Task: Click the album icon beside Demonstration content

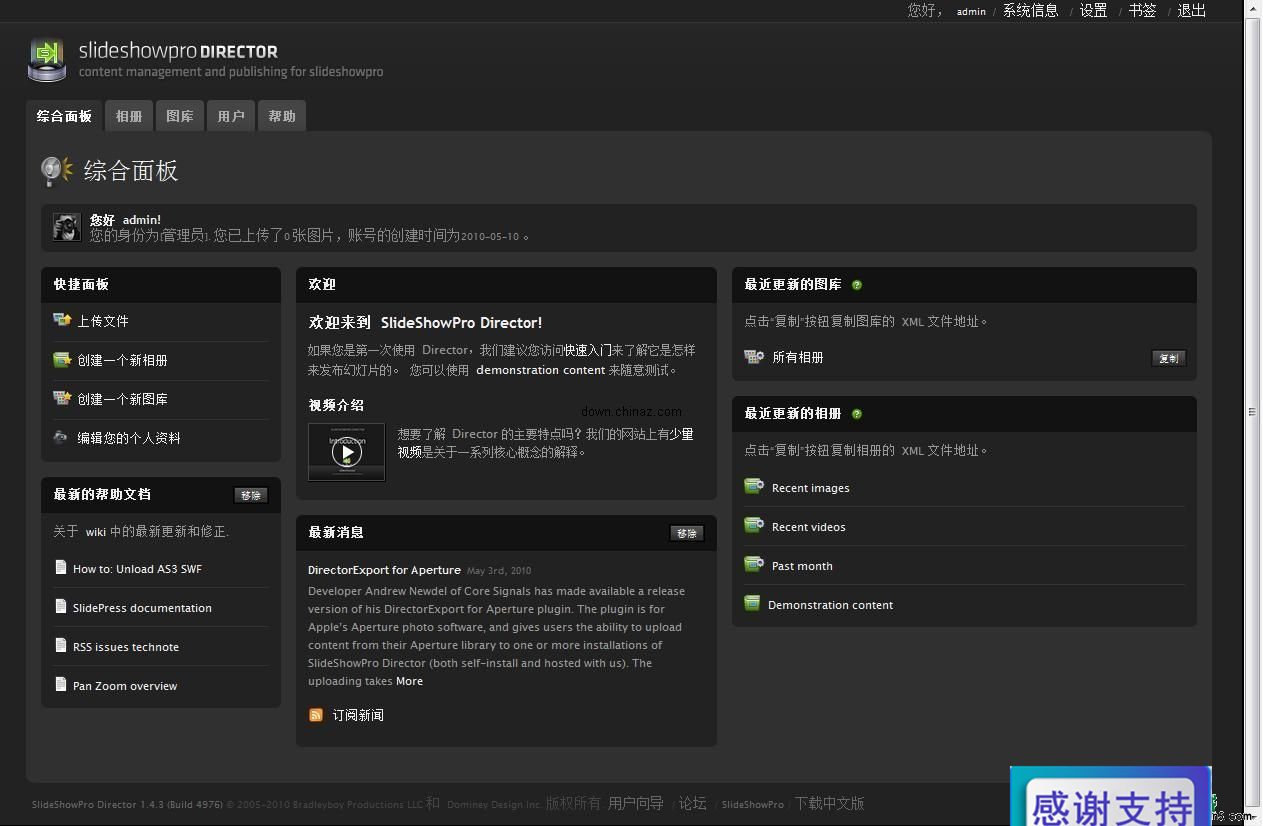Action: 752,604
